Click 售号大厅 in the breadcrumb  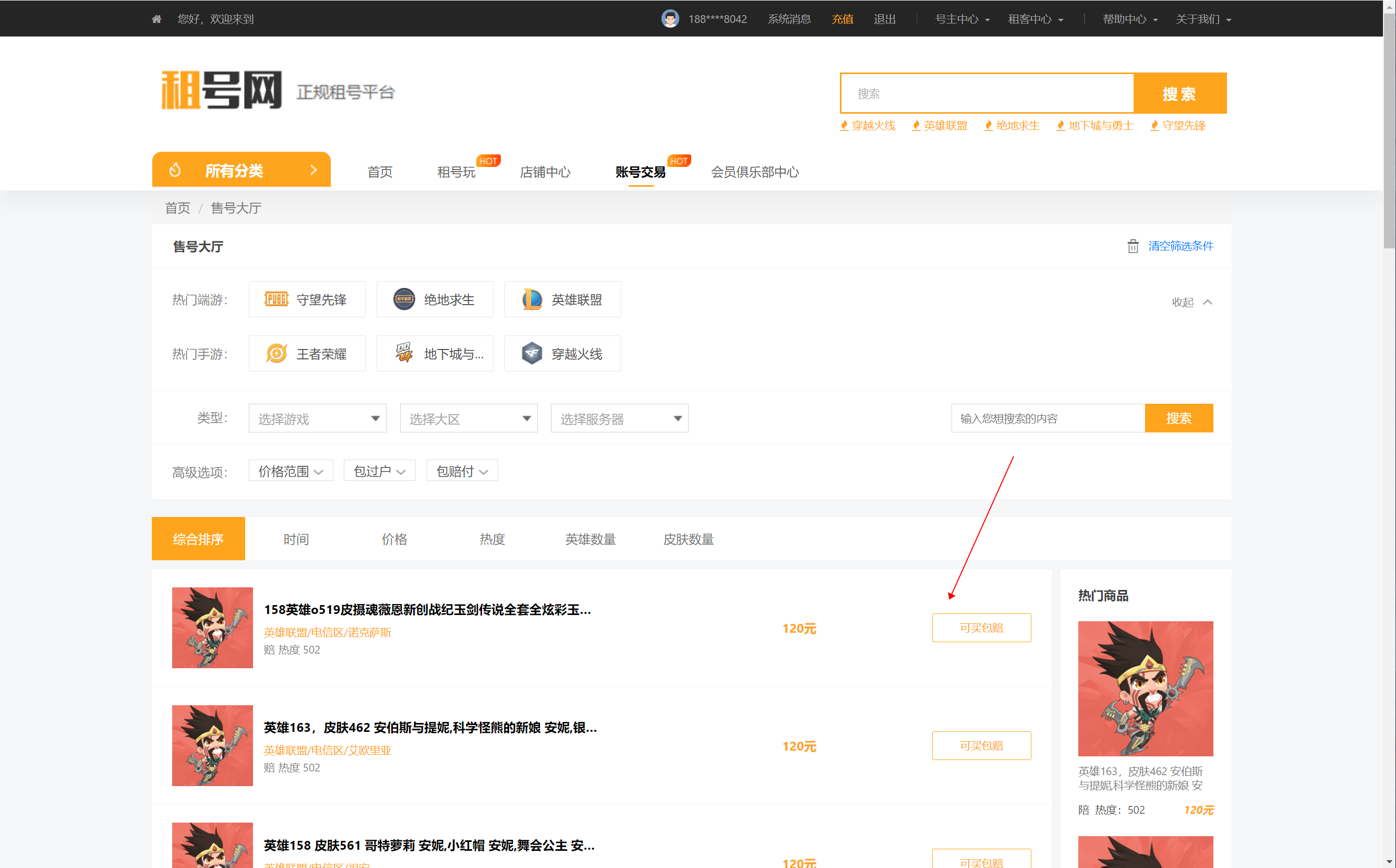[236, 208]
